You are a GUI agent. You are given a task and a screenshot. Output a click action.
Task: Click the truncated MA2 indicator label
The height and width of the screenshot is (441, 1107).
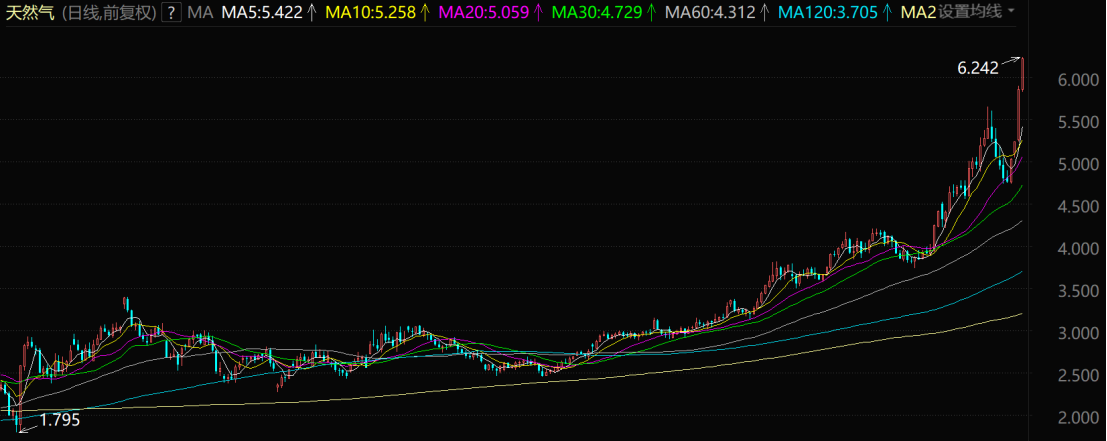(x=917, y=13)
